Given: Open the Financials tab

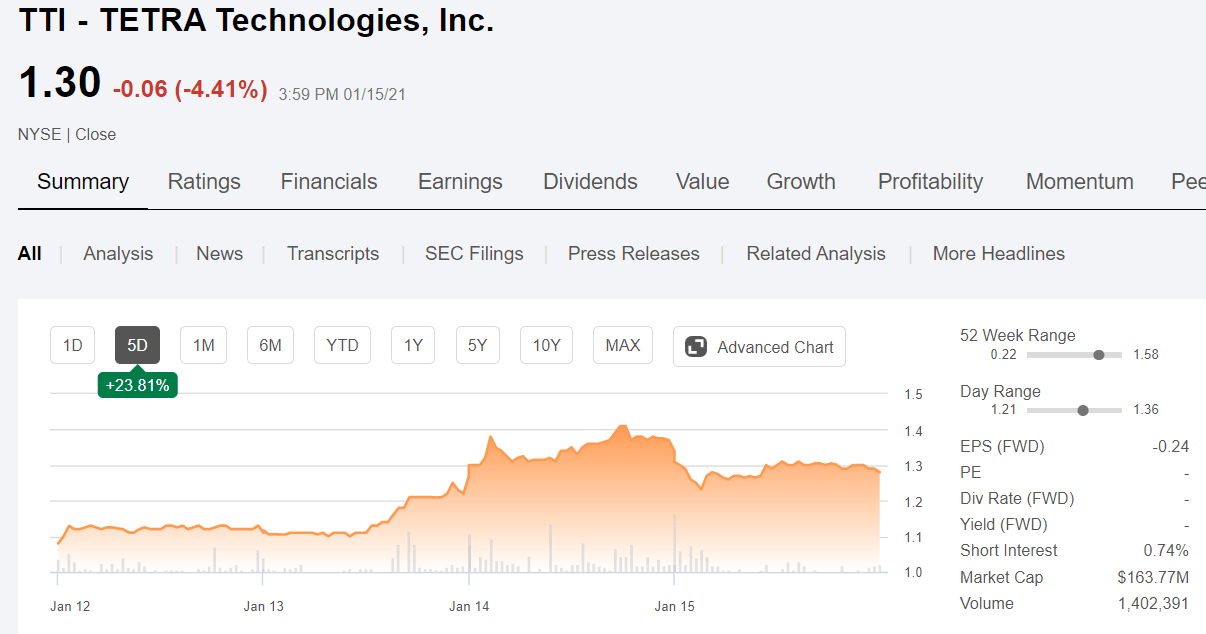Looking at the screenshot, I should pyautogui.click(x=329, y=181).
